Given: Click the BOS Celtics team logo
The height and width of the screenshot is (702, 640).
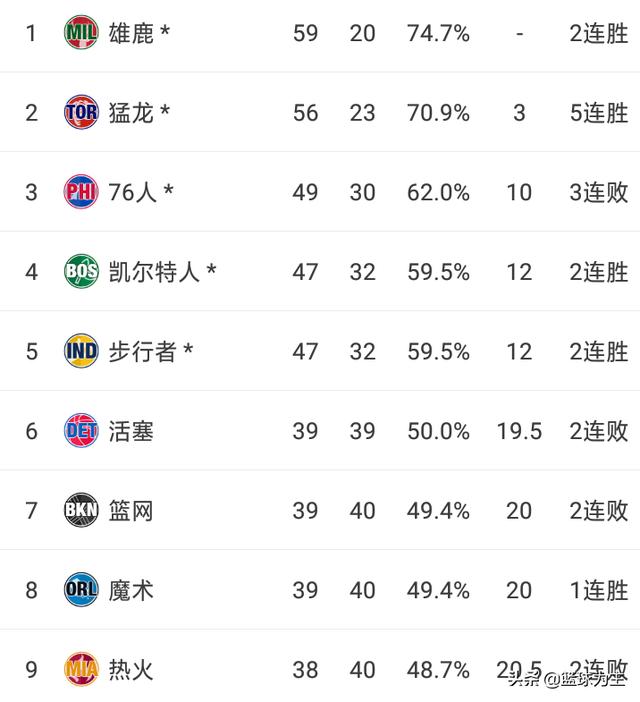Looking at the screenshot, I should click(81, 271).
